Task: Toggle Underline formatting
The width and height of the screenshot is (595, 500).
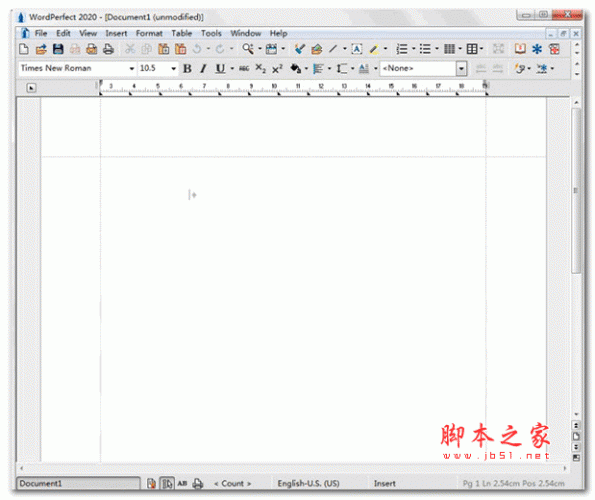Action: 220,69
